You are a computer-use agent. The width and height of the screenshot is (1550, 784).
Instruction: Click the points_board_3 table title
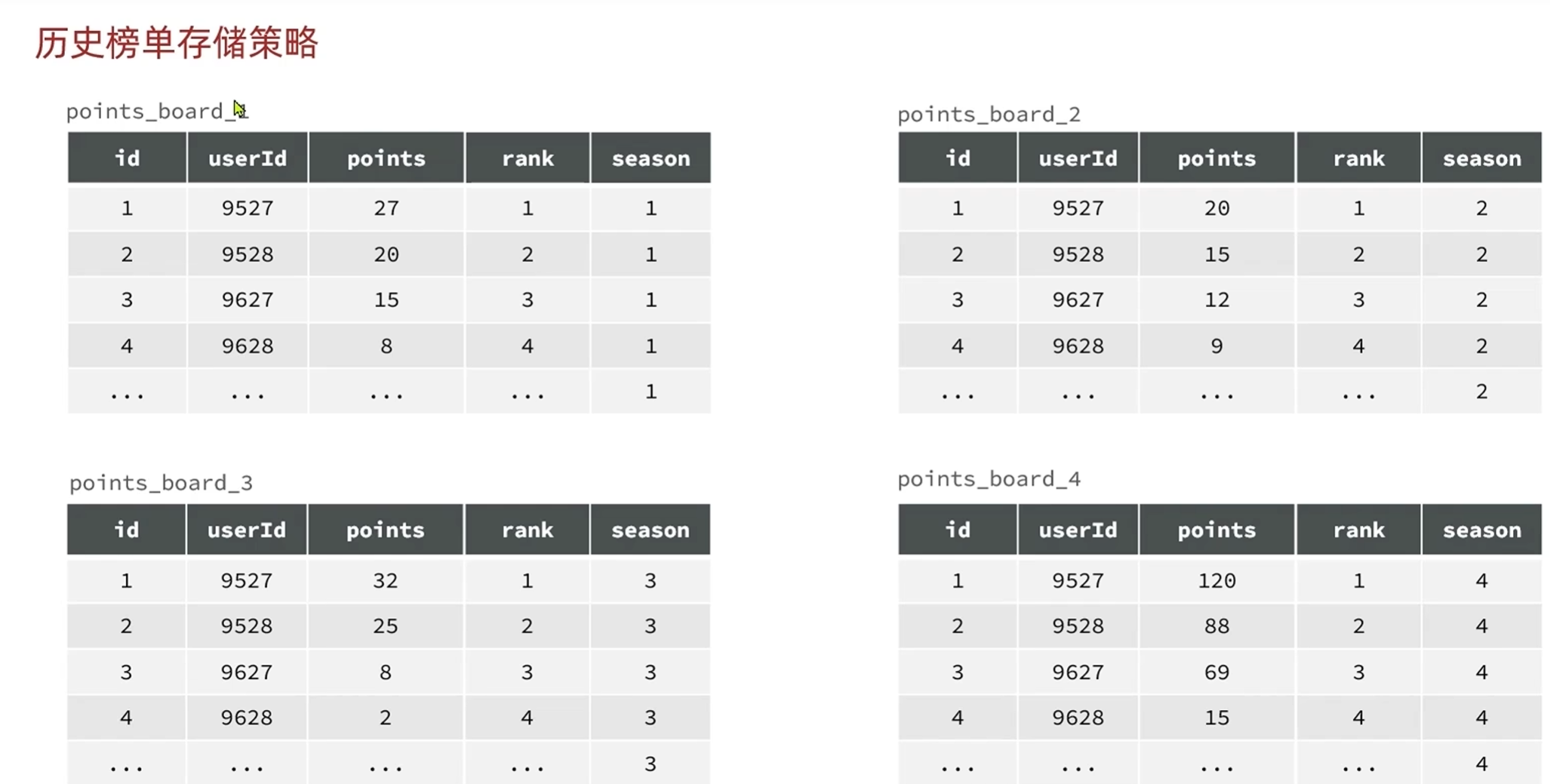coord(161,483)
